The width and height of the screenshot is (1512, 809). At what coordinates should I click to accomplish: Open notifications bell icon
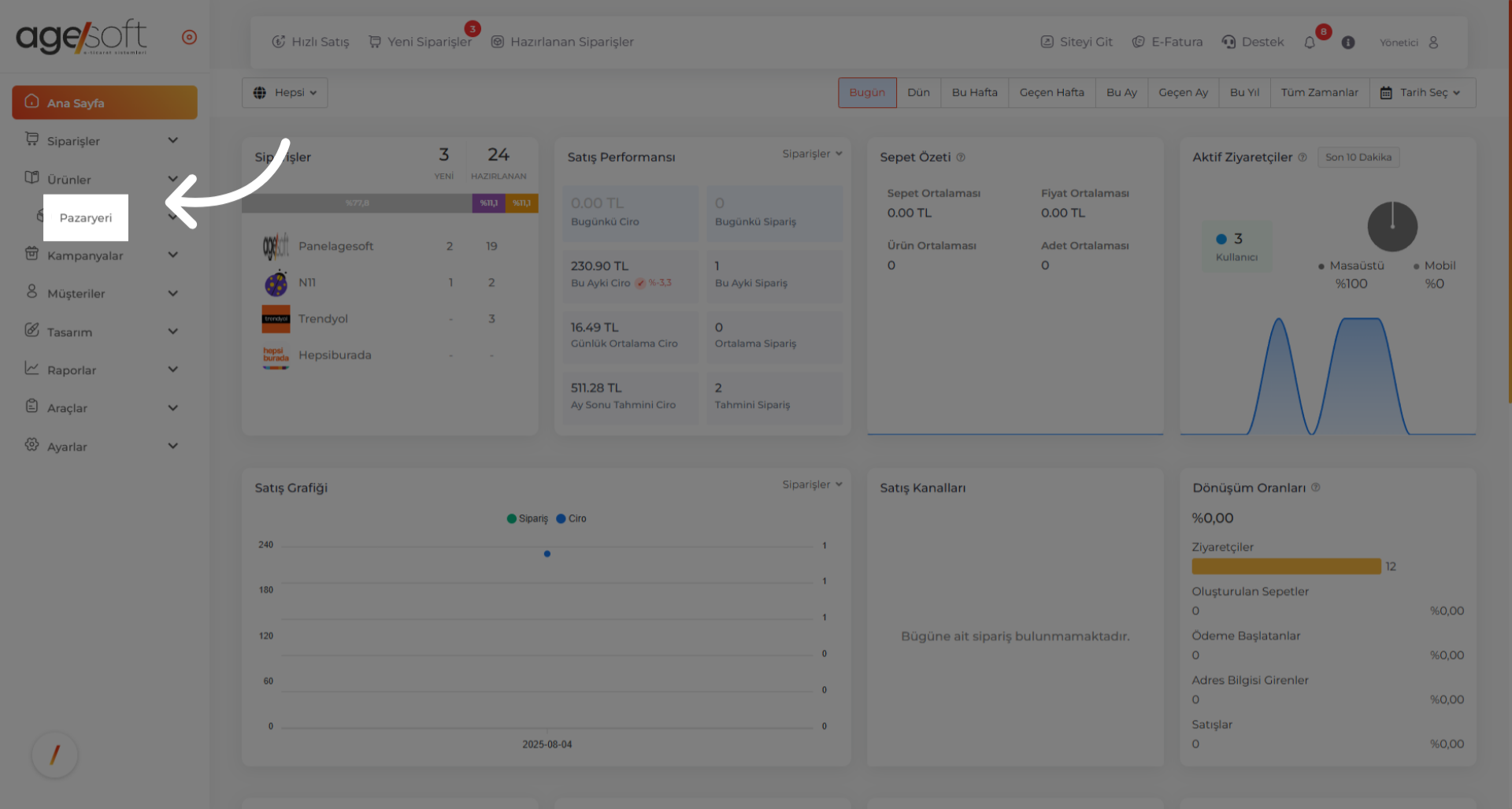pos(1310,43)
